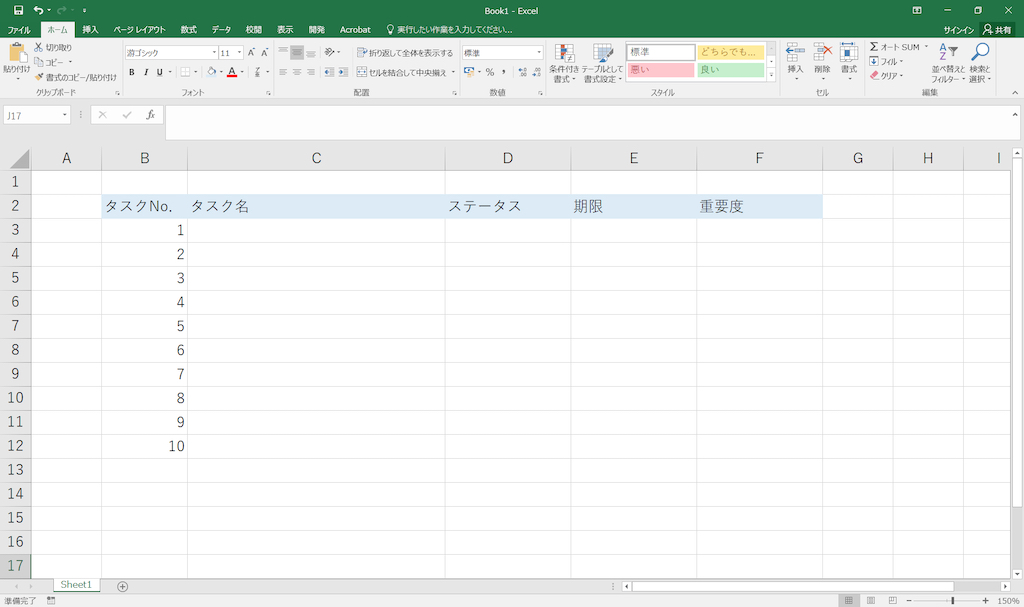Toggle Underline formatting
This screenshot has height=607, width=1024.
(x=159, y=72)
